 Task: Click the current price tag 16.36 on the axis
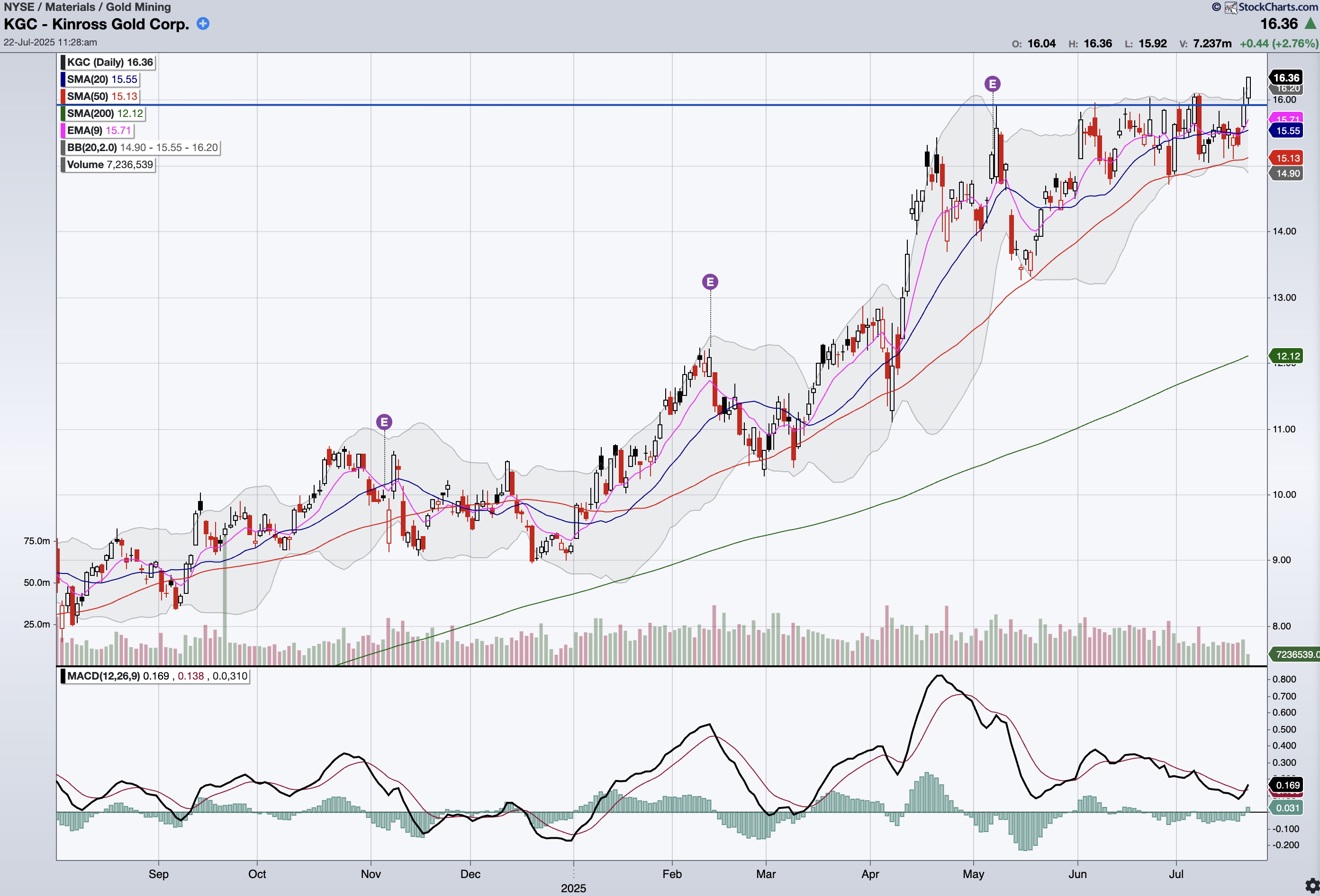coord(1286,78)
